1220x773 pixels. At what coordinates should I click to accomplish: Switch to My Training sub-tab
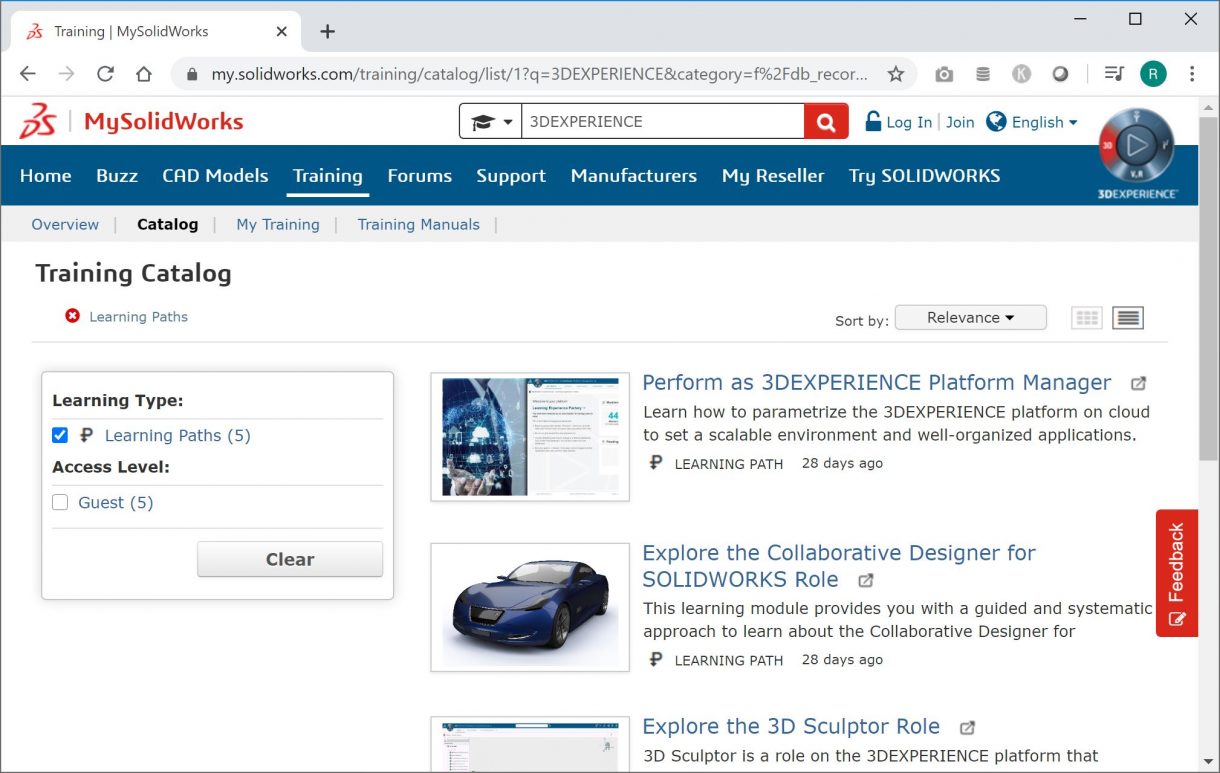pyautogui.click(x=278, y=224)
